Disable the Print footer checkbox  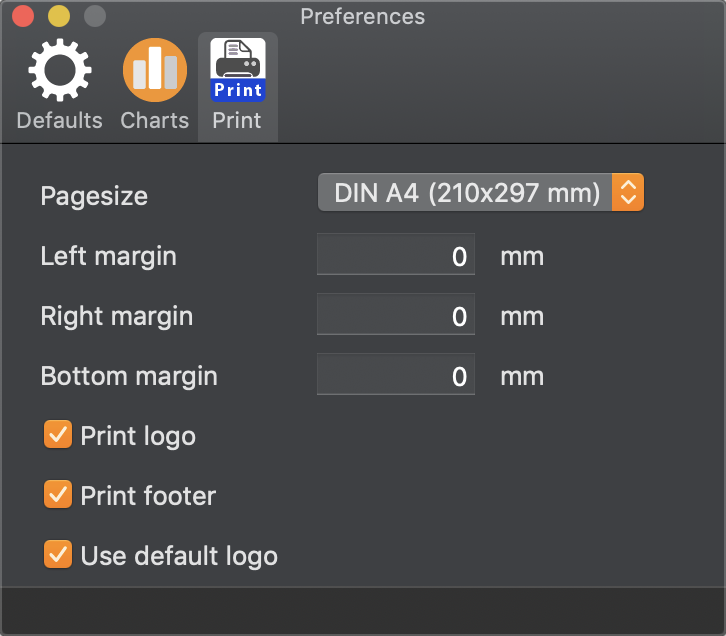click(58, 494)
